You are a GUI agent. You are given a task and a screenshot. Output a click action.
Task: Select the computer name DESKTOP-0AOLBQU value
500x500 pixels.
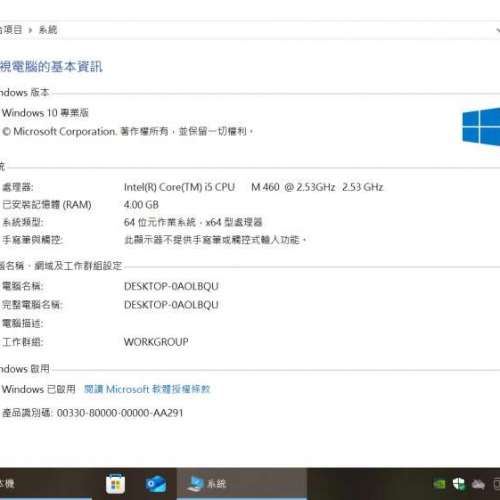[x=171, y=286]
